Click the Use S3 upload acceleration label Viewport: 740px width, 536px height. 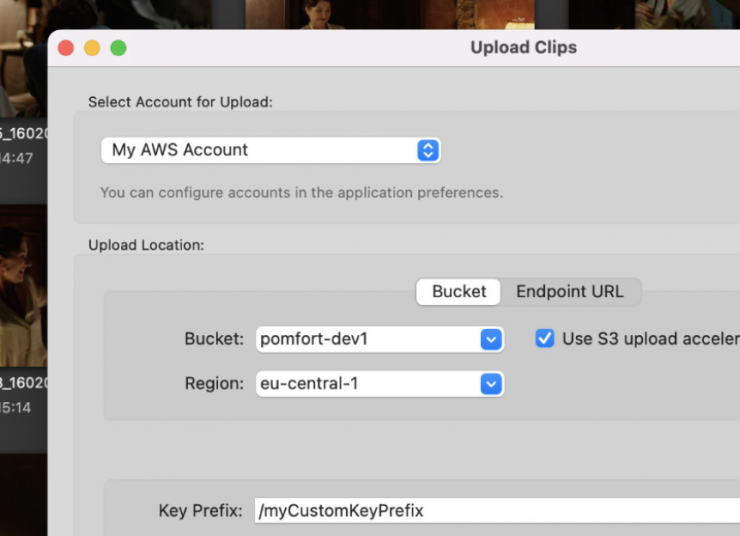pos(650,338)
